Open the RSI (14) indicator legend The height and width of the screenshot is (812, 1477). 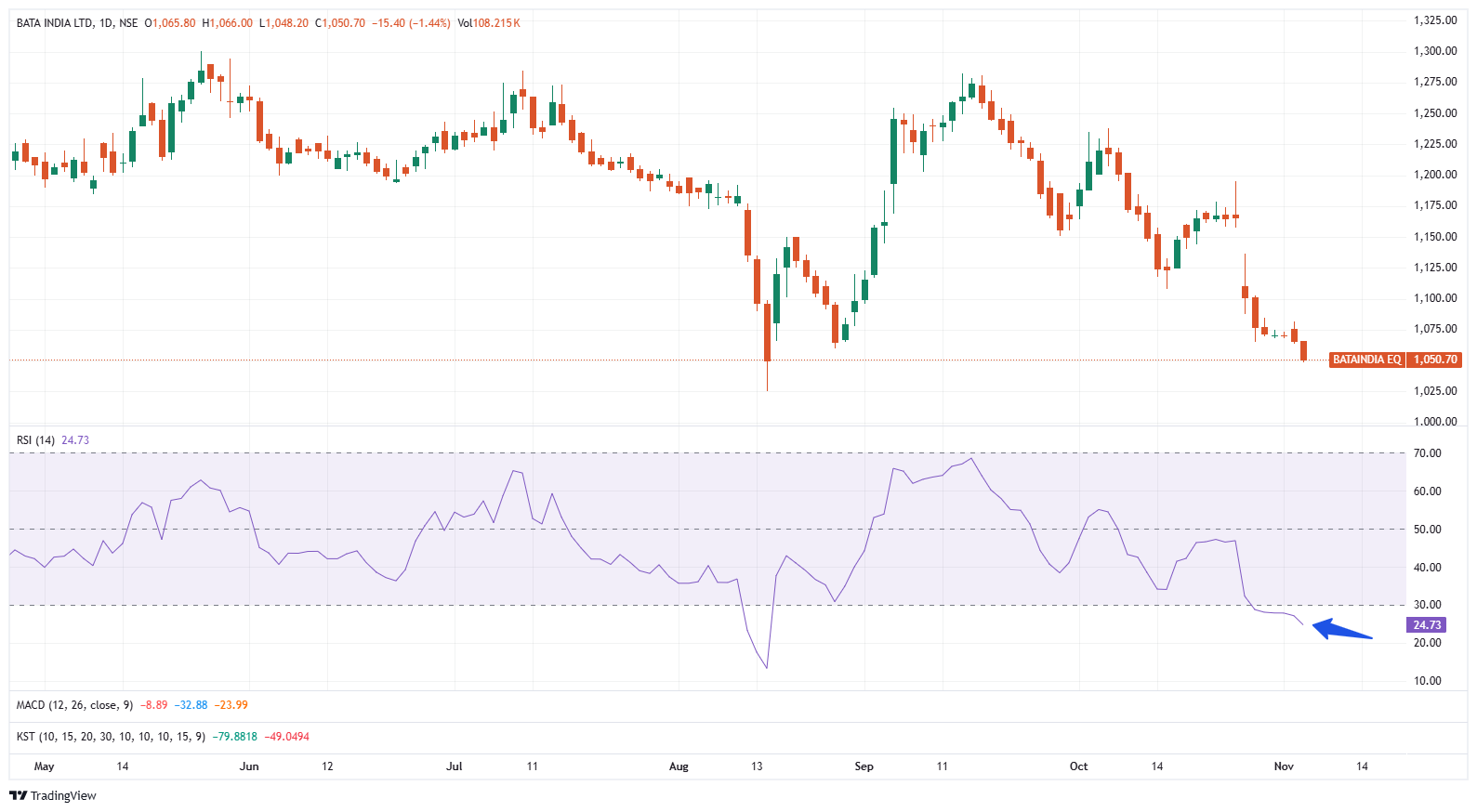[35, 440]
